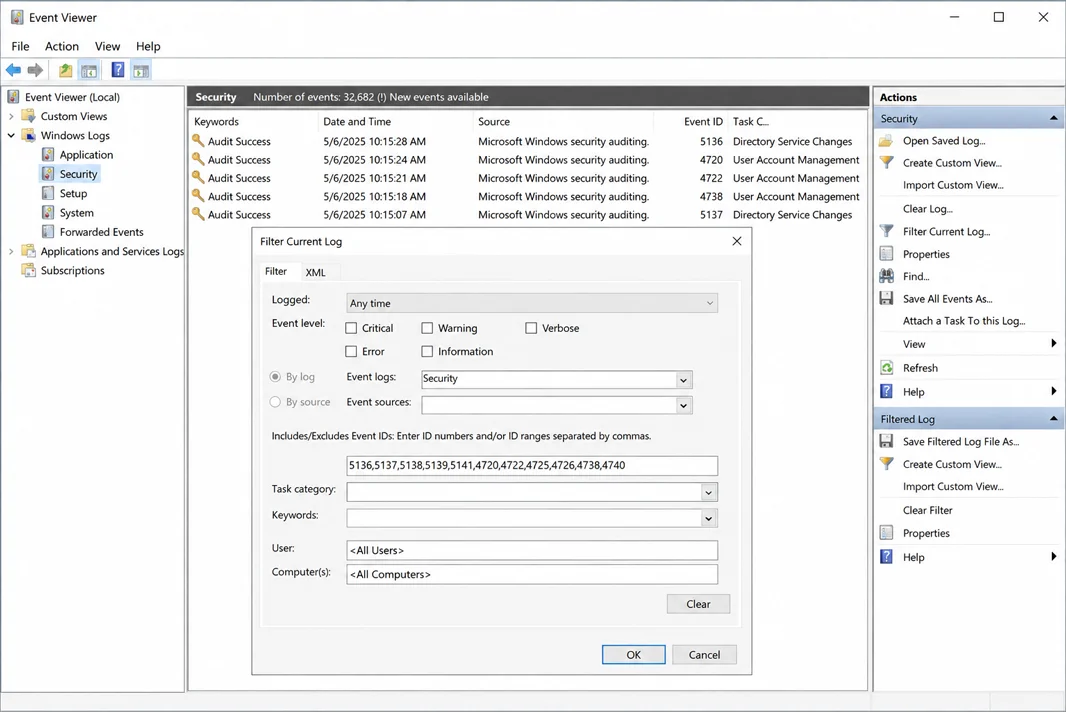The width and height of the screenshot is (1066, 712).
Task: Select the By source radio button
Action: click(275, 402)
